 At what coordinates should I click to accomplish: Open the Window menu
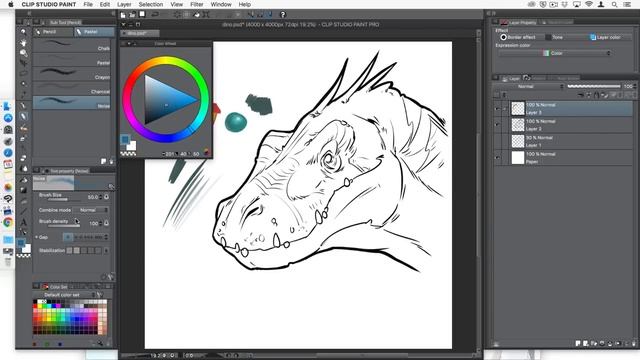click(221, 4)
